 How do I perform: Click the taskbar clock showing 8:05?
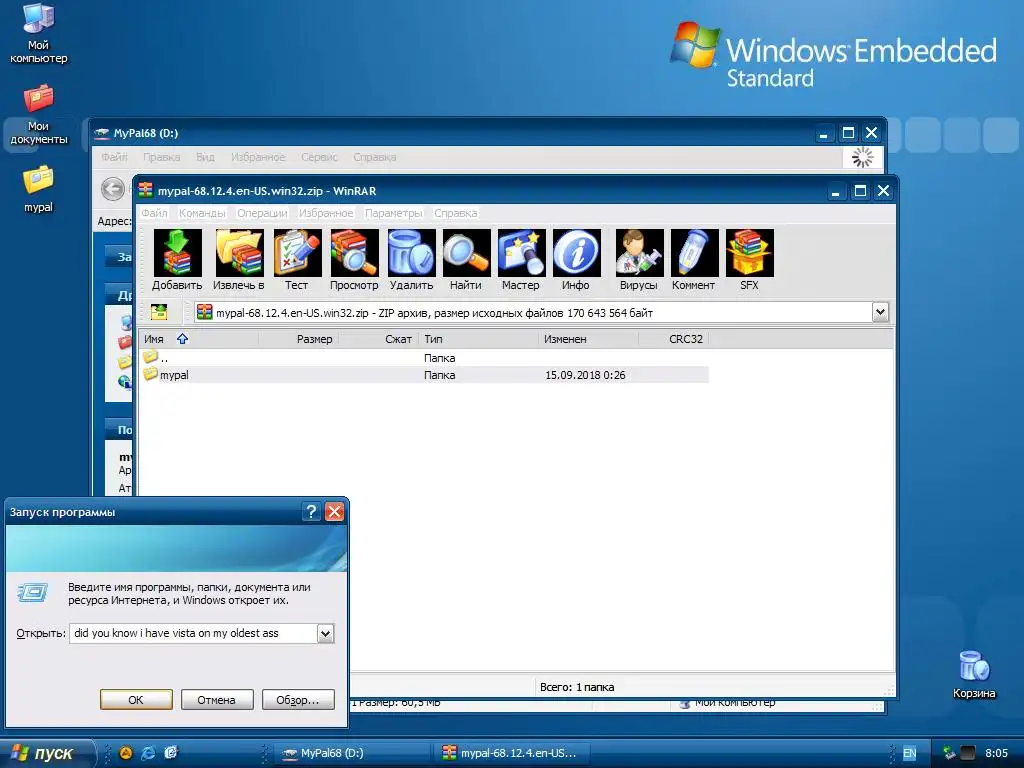tap(997, 753)
